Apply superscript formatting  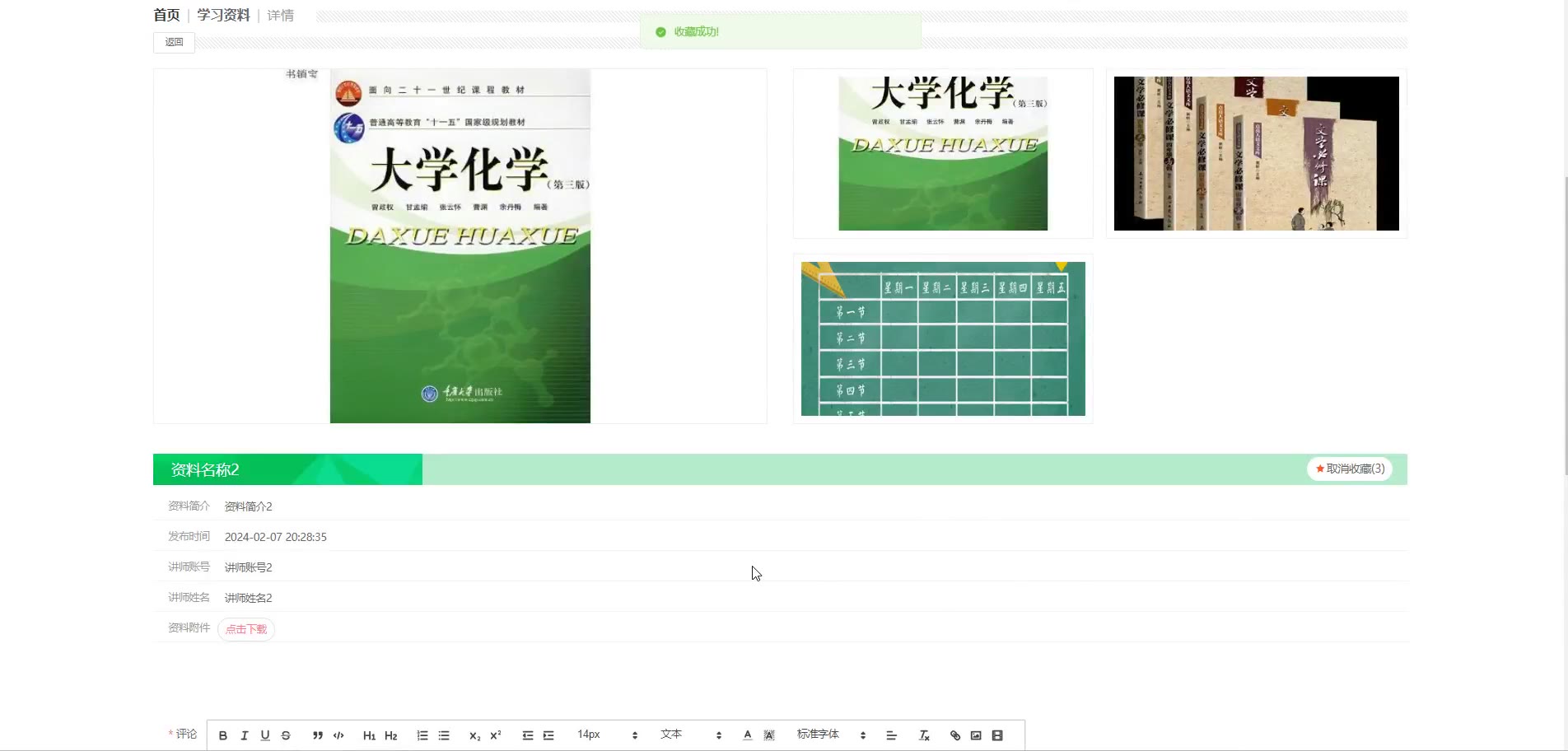point(496,735)
